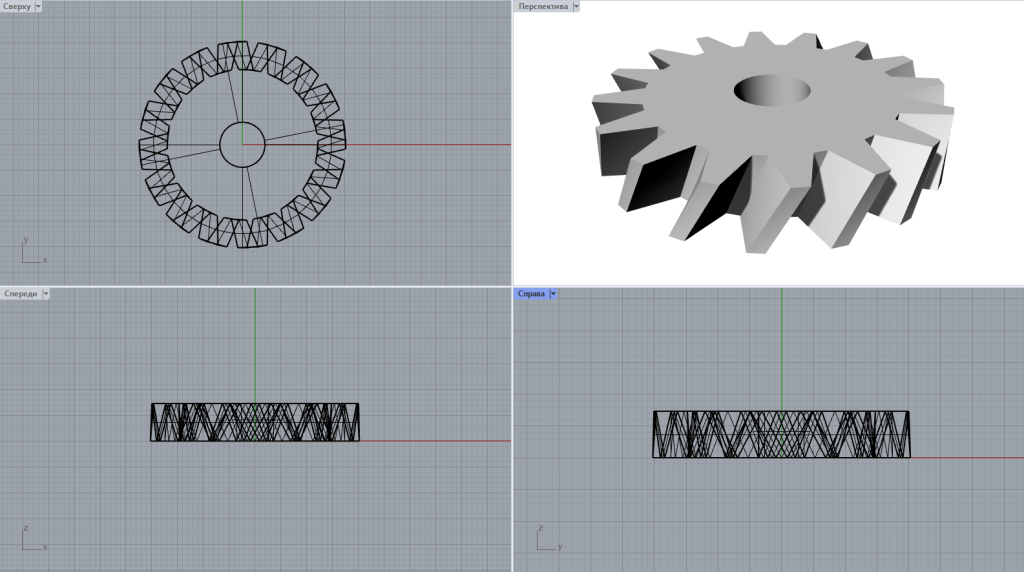The height and width of the screenshot is (572, 1024).
Task: Click the green Y axis line in top viewport
Action: 242,21
